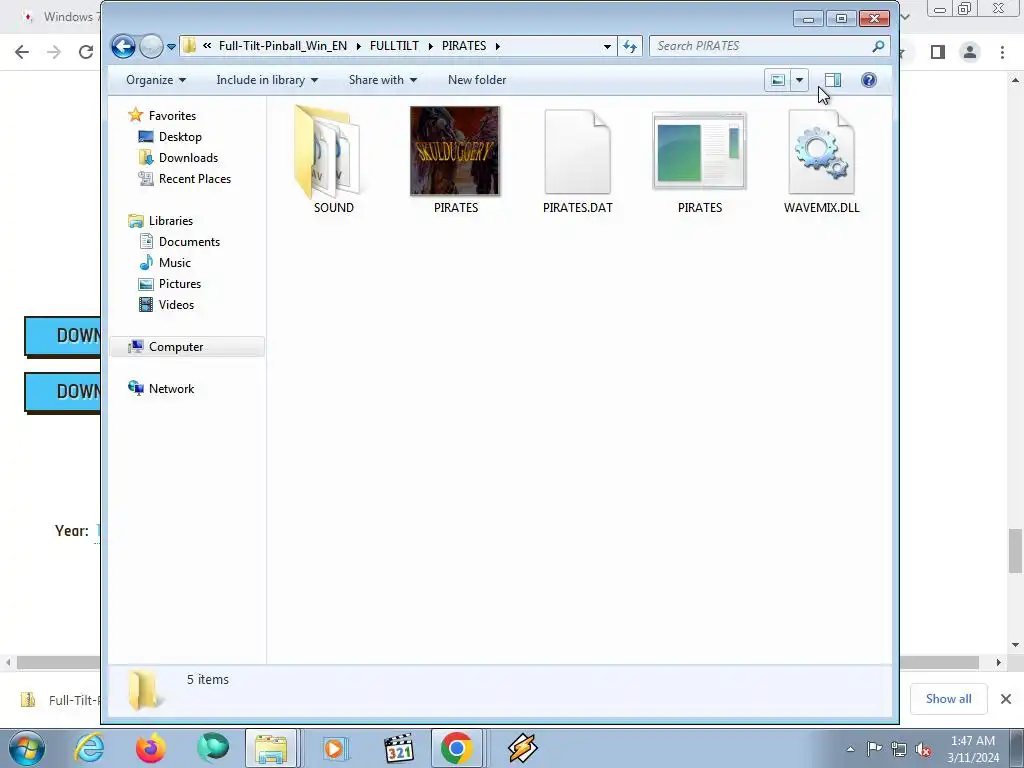Click the Explorer forward arrow button
The image size is (1024, 768).
coord(151,46)
